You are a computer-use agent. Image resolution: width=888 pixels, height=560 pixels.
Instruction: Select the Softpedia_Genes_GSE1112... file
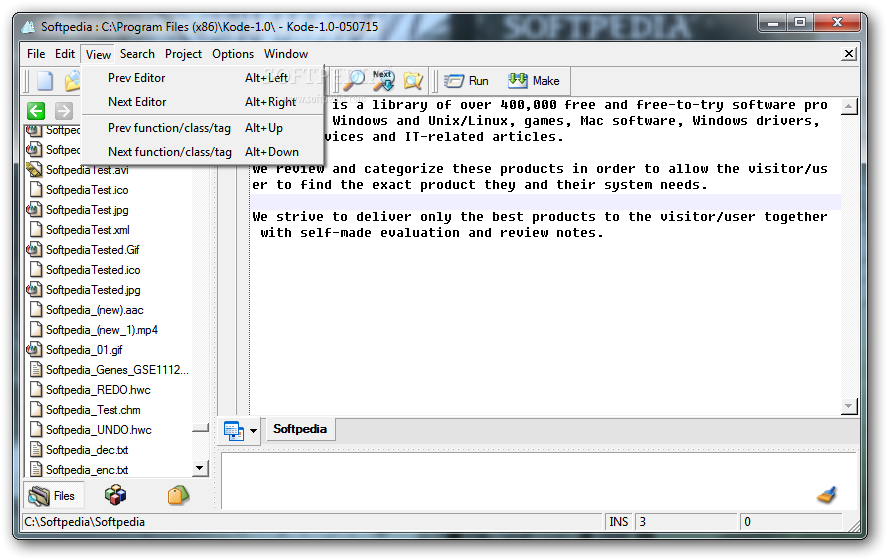pos(117,370)
